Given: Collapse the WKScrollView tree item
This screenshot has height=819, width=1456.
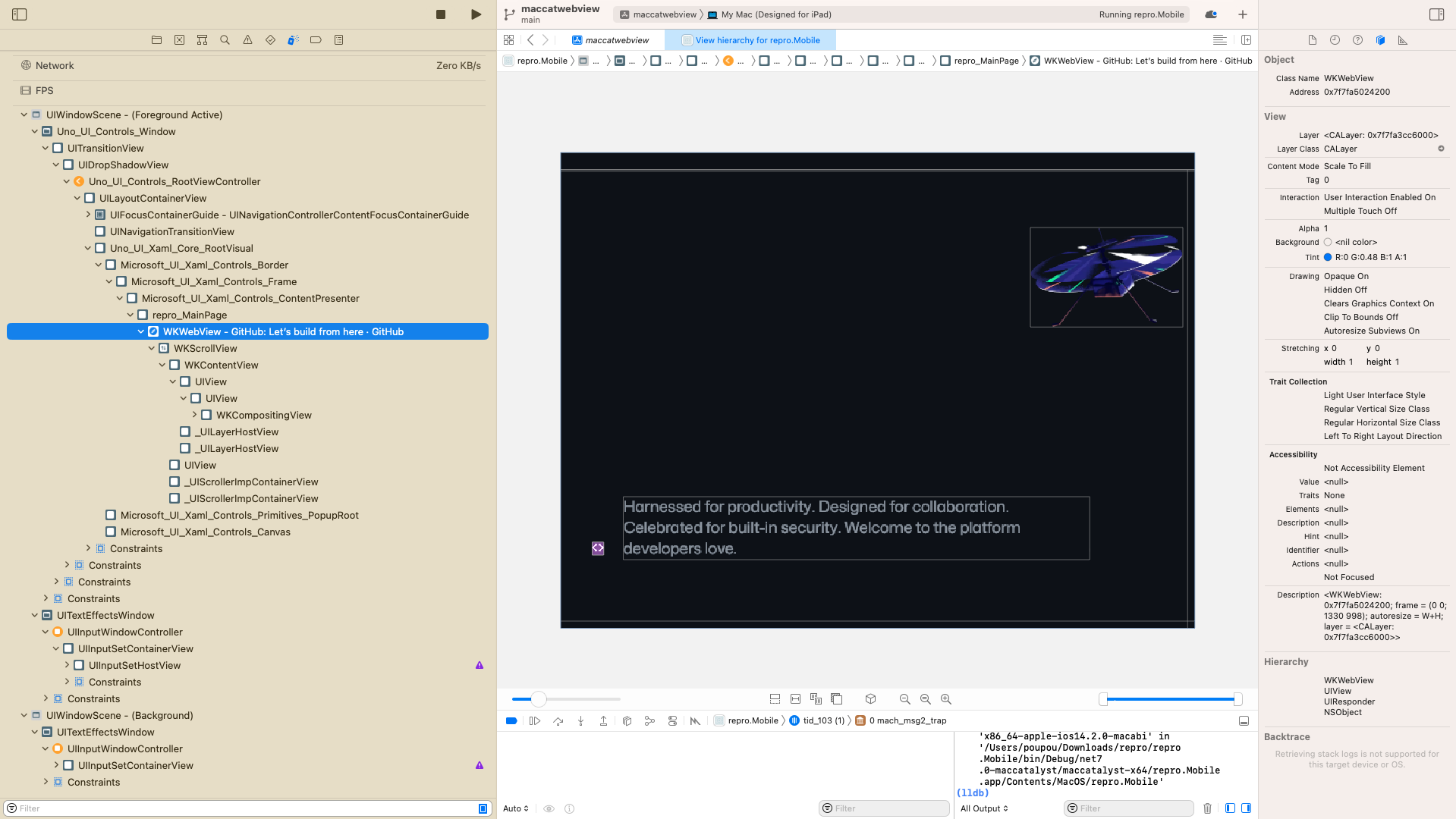Looking at the screenshot, I should point(151,348).
